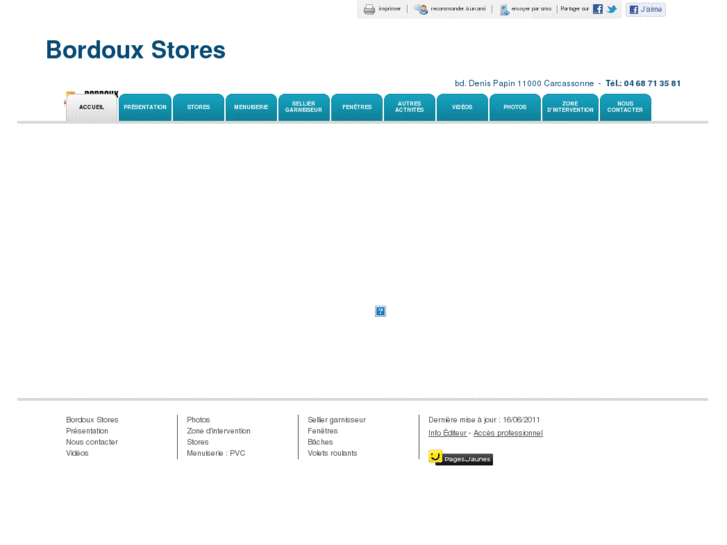The image size is (727, 545).
Task: Open the Vidéos tab
Action: pos(462,108)
